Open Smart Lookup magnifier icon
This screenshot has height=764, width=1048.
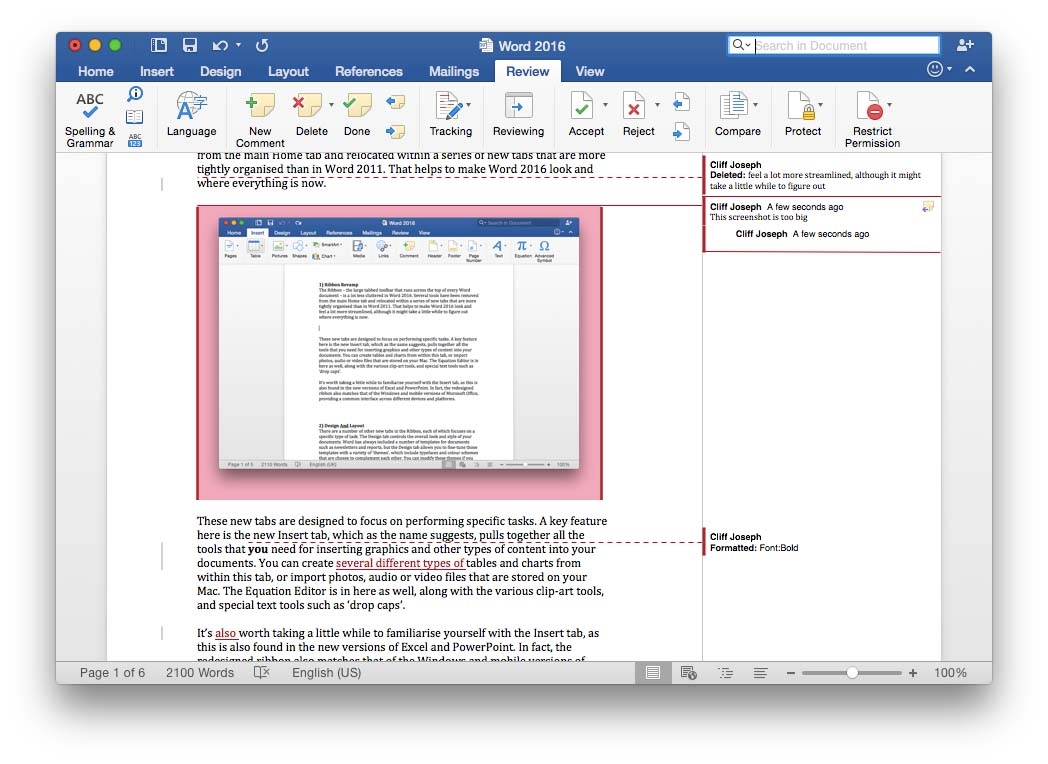pyautogui.click(x=135, y=94)
